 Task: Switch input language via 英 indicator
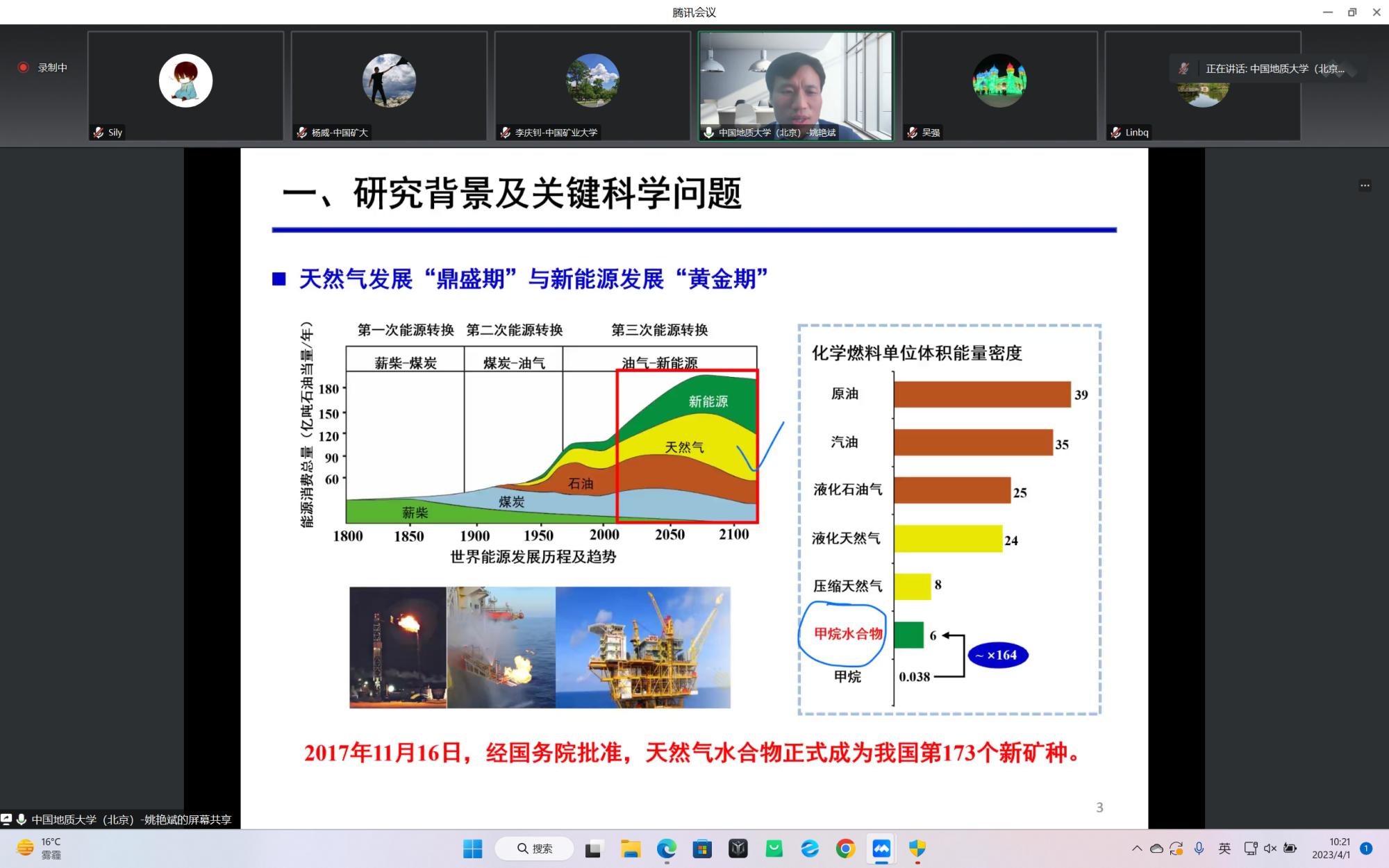(1224, 849)
